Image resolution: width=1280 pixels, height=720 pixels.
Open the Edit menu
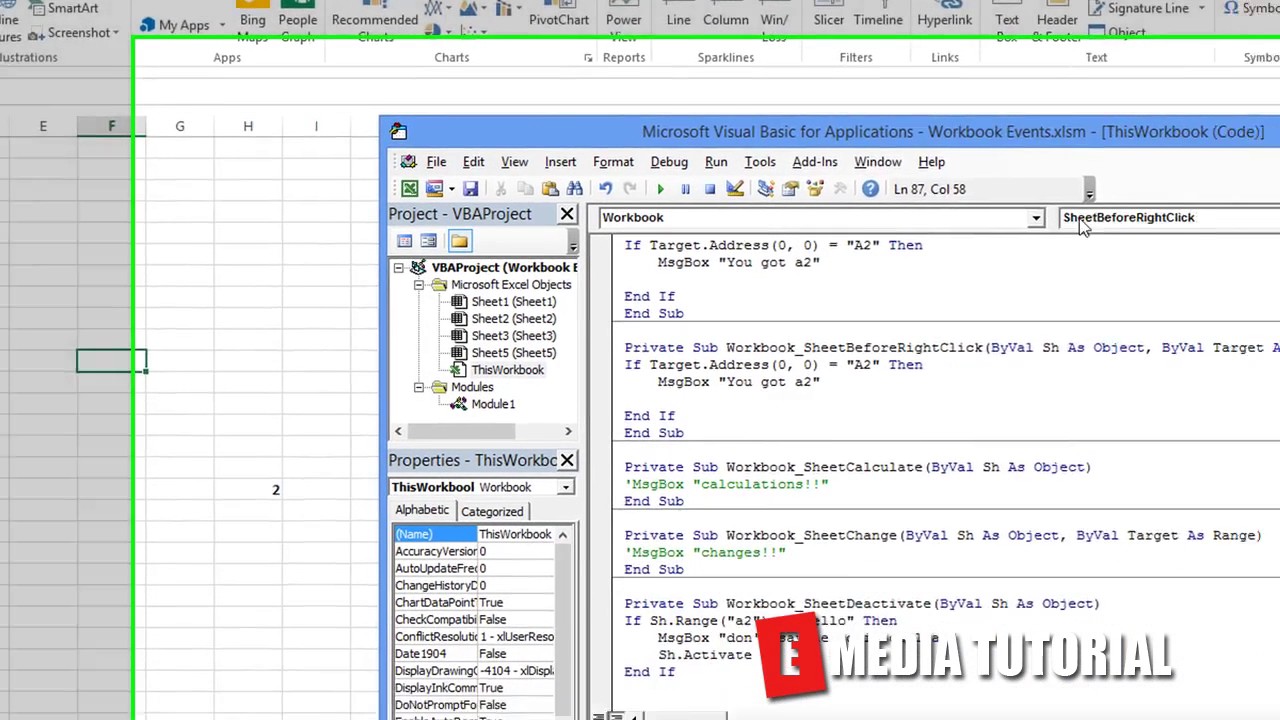pyautogui.click(x=474, y=162)
